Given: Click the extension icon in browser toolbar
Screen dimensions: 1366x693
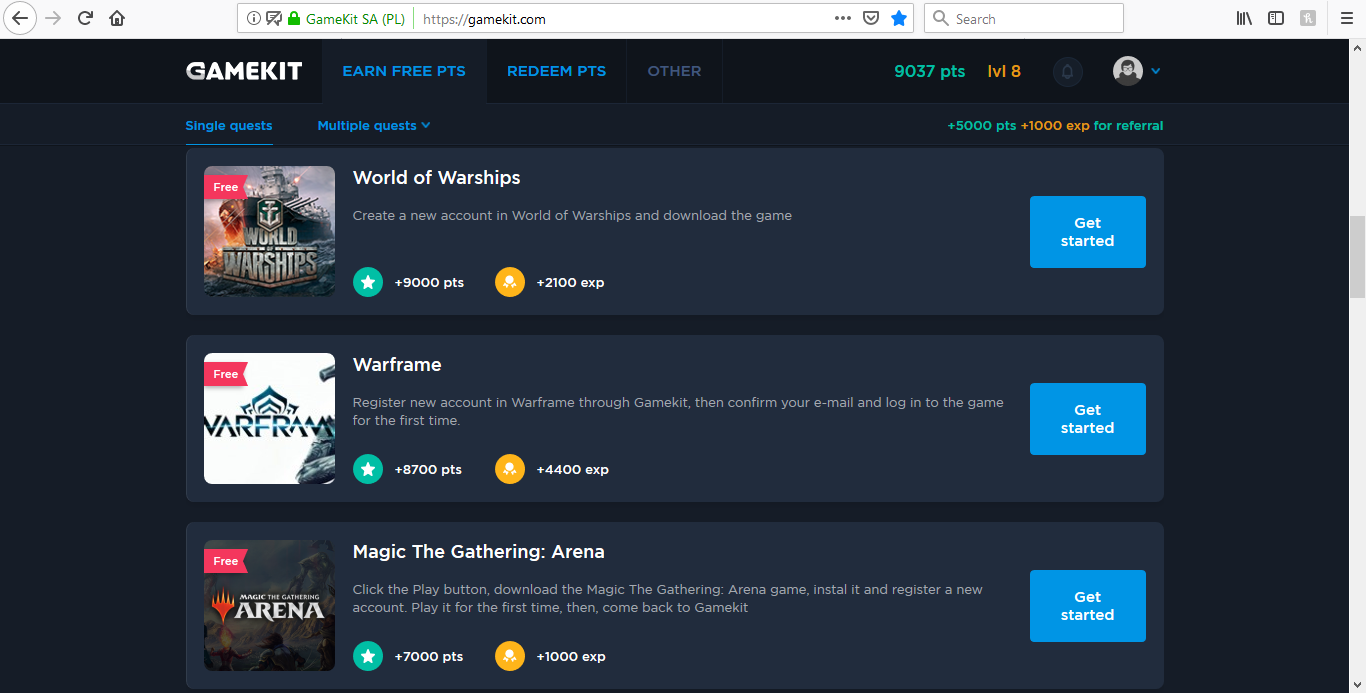Looking at the screenshot, I should point(1308,18).
